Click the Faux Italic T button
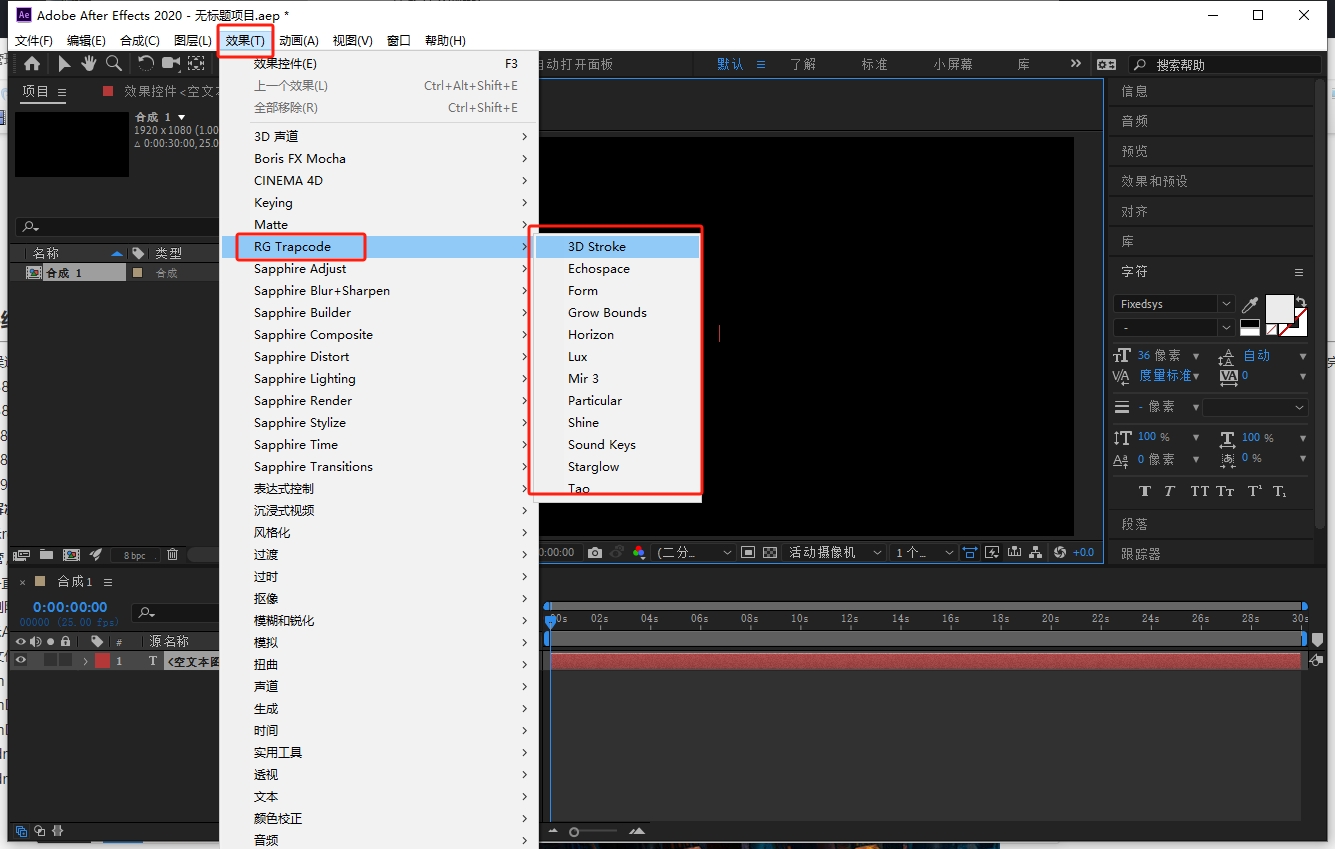The height and width of the screenshot is (849, 1335). click(1170, 491)
